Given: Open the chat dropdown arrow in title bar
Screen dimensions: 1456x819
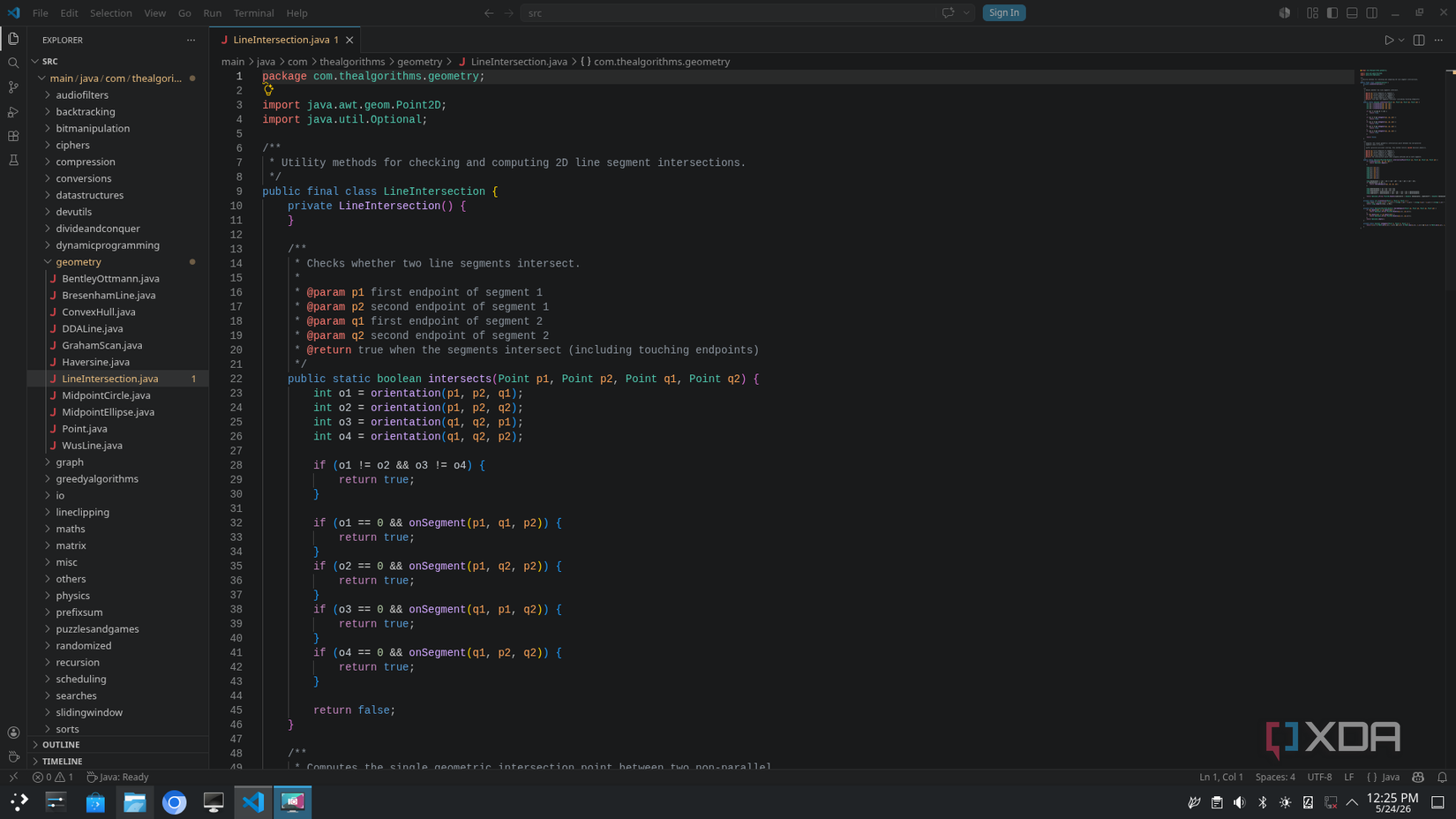Looking at the screenshot, I should click(x=966, y=13).
